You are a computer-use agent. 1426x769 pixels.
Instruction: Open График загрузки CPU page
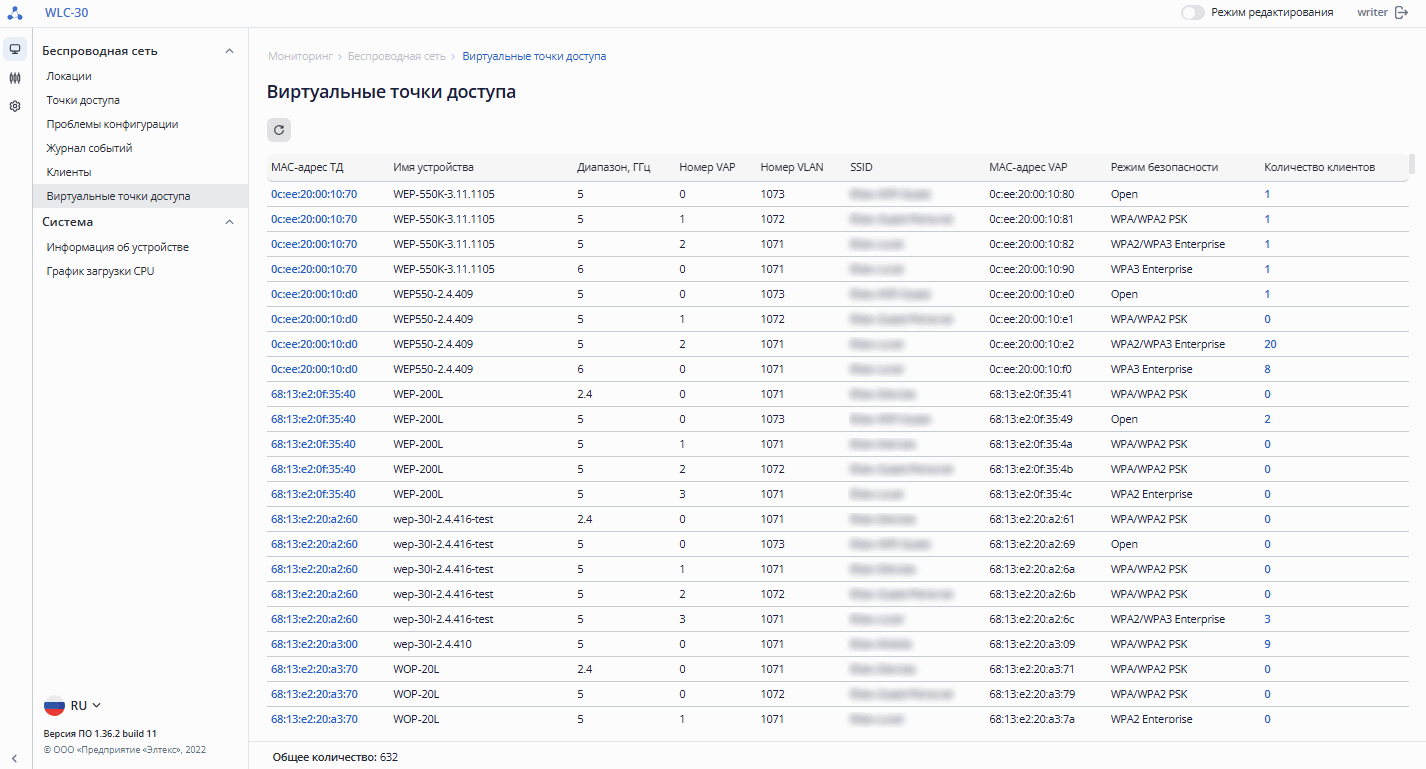click(100, 271)
